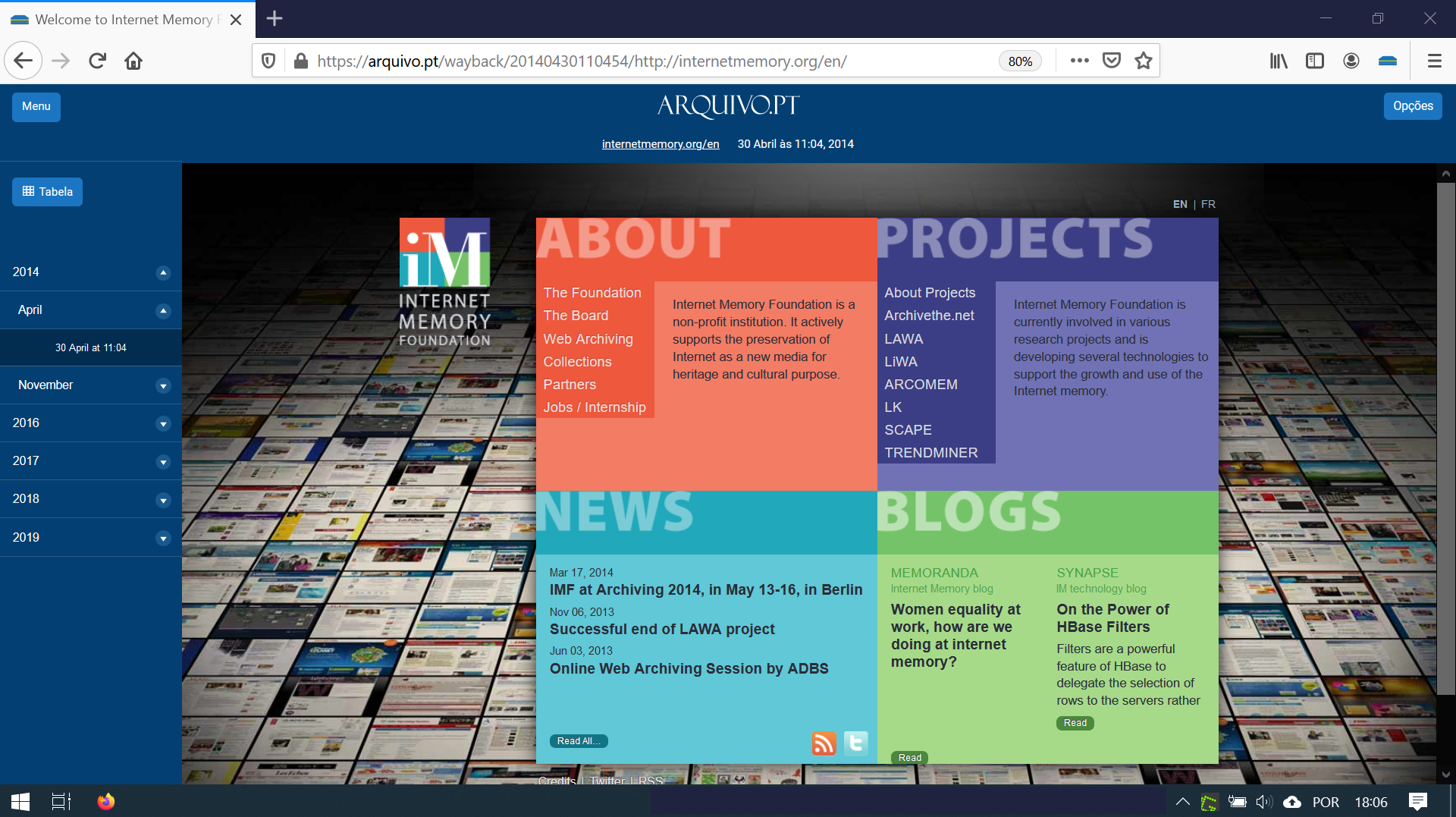Open Firefox account menu
This screenshot has width=1456, height=817.
pyautogui.click(x=1351, y=61)
